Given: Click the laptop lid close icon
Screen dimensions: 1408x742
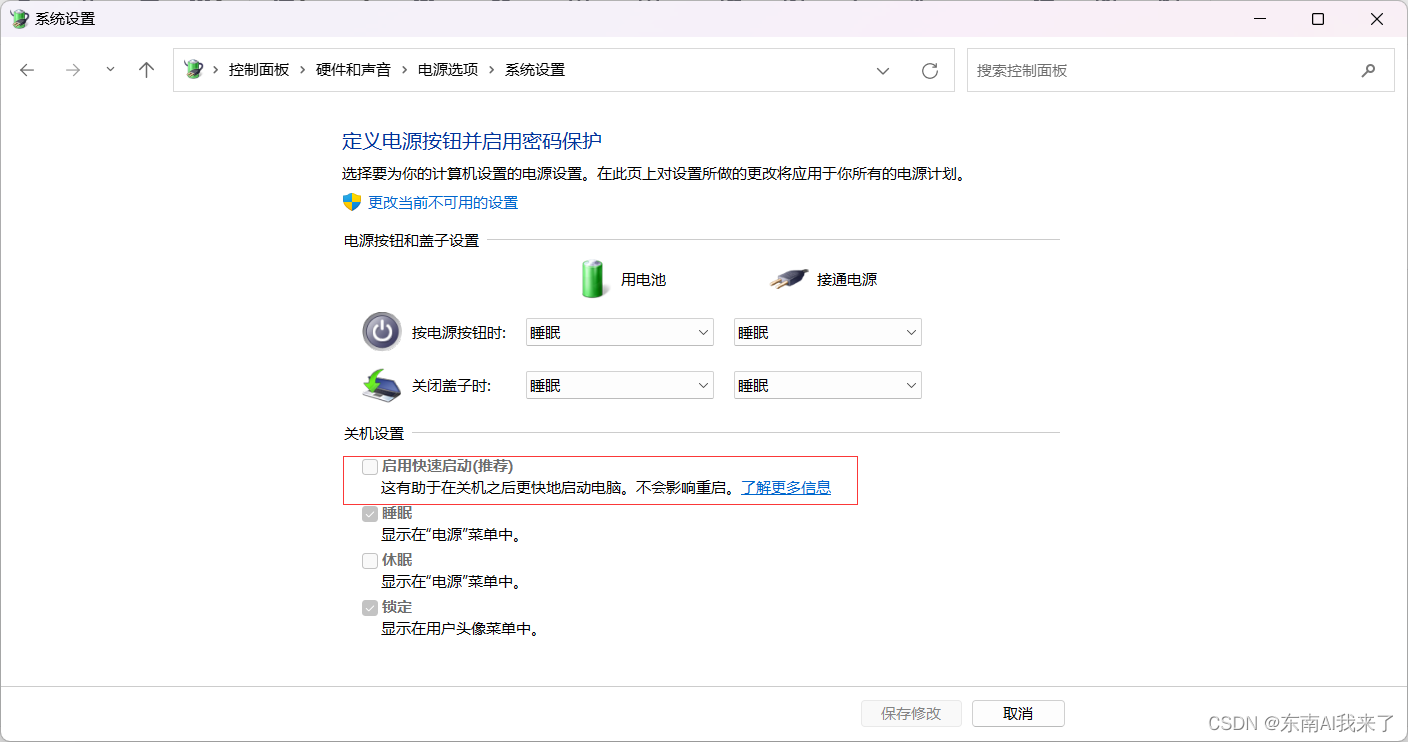Looking at the screenshot, I should 381,386.
